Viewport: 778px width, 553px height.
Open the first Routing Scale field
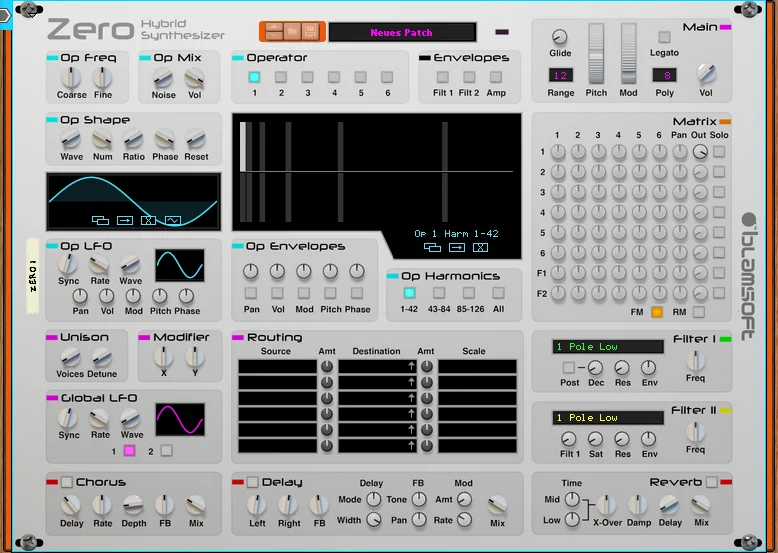click(477, 367)
